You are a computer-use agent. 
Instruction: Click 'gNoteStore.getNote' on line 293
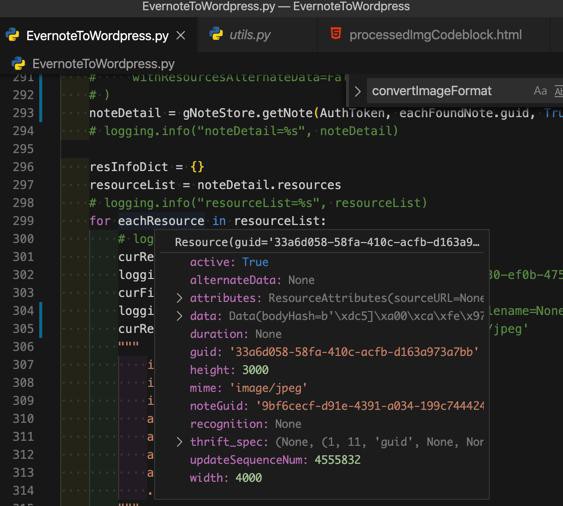point(247,113)
